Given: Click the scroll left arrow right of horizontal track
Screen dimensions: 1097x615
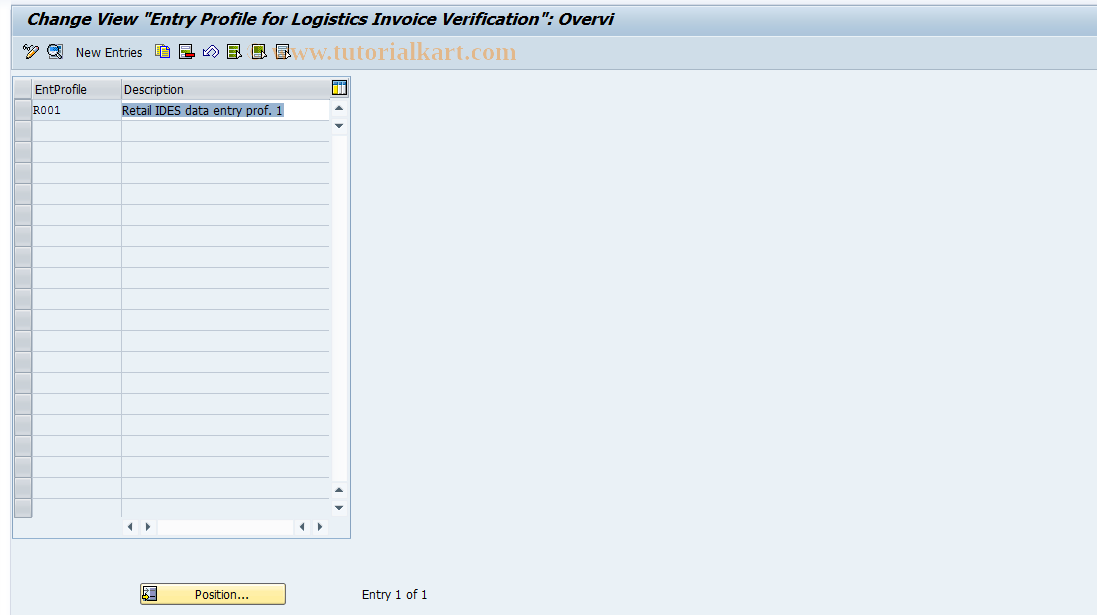Looking at the screenshot, I should 302,527.
